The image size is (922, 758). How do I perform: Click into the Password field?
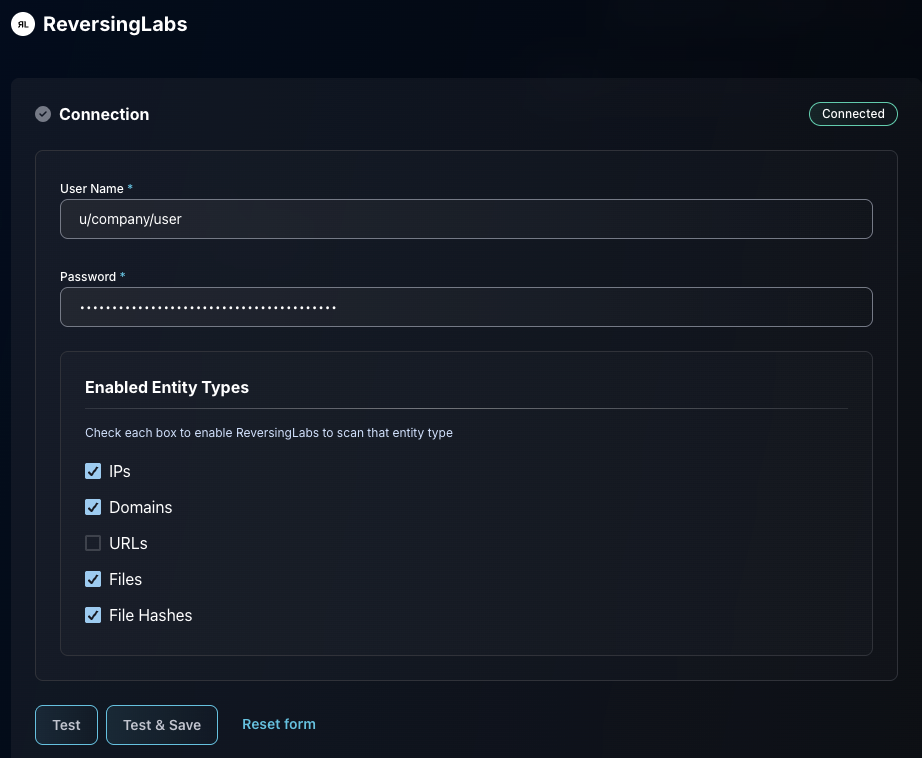coord(466,307)
